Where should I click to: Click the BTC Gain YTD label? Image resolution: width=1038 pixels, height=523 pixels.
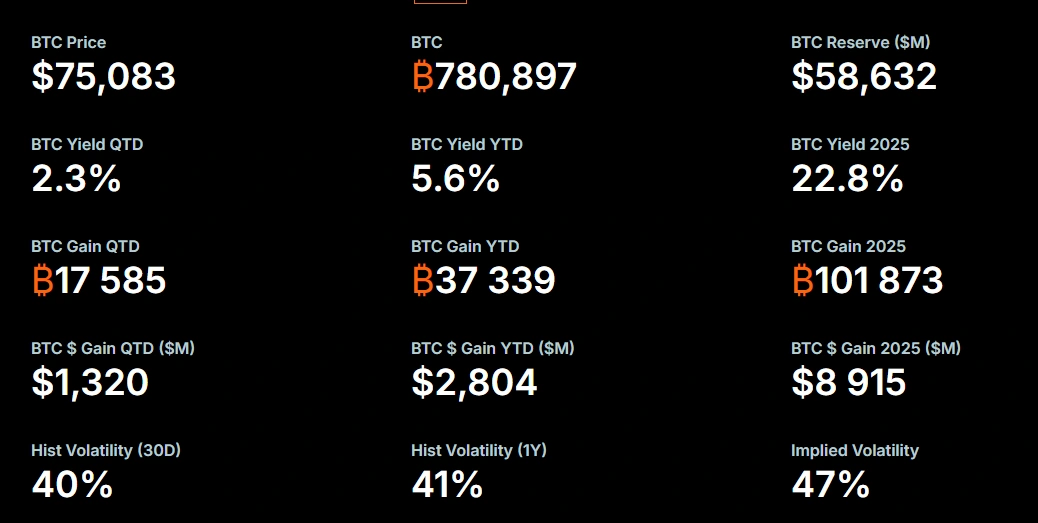(465, 247)
